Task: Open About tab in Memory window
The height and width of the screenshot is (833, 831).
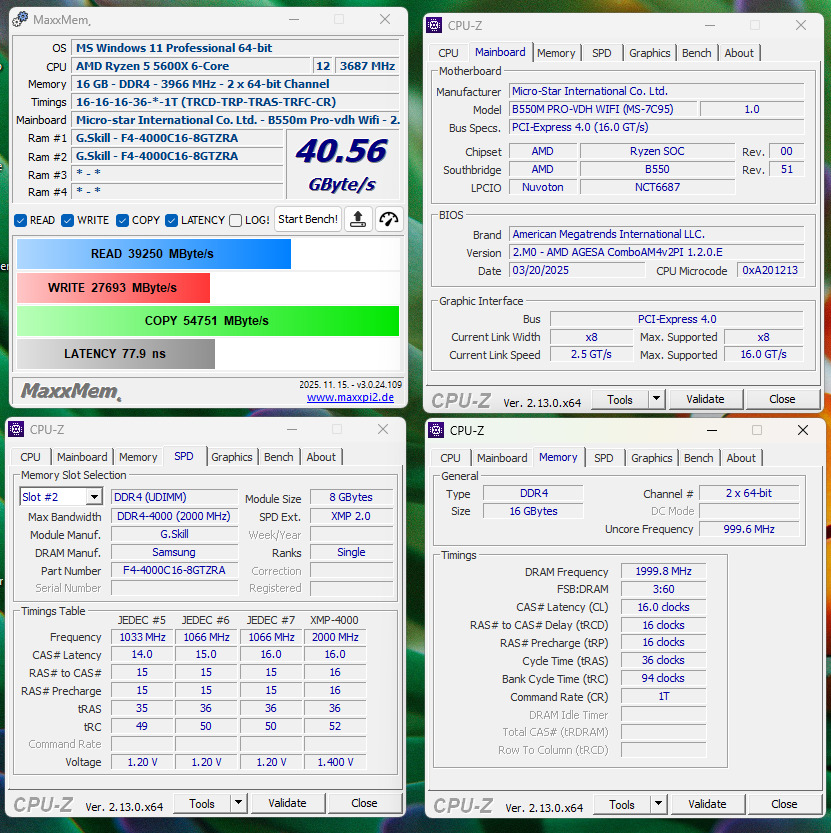Action: [x=741, y=458]
